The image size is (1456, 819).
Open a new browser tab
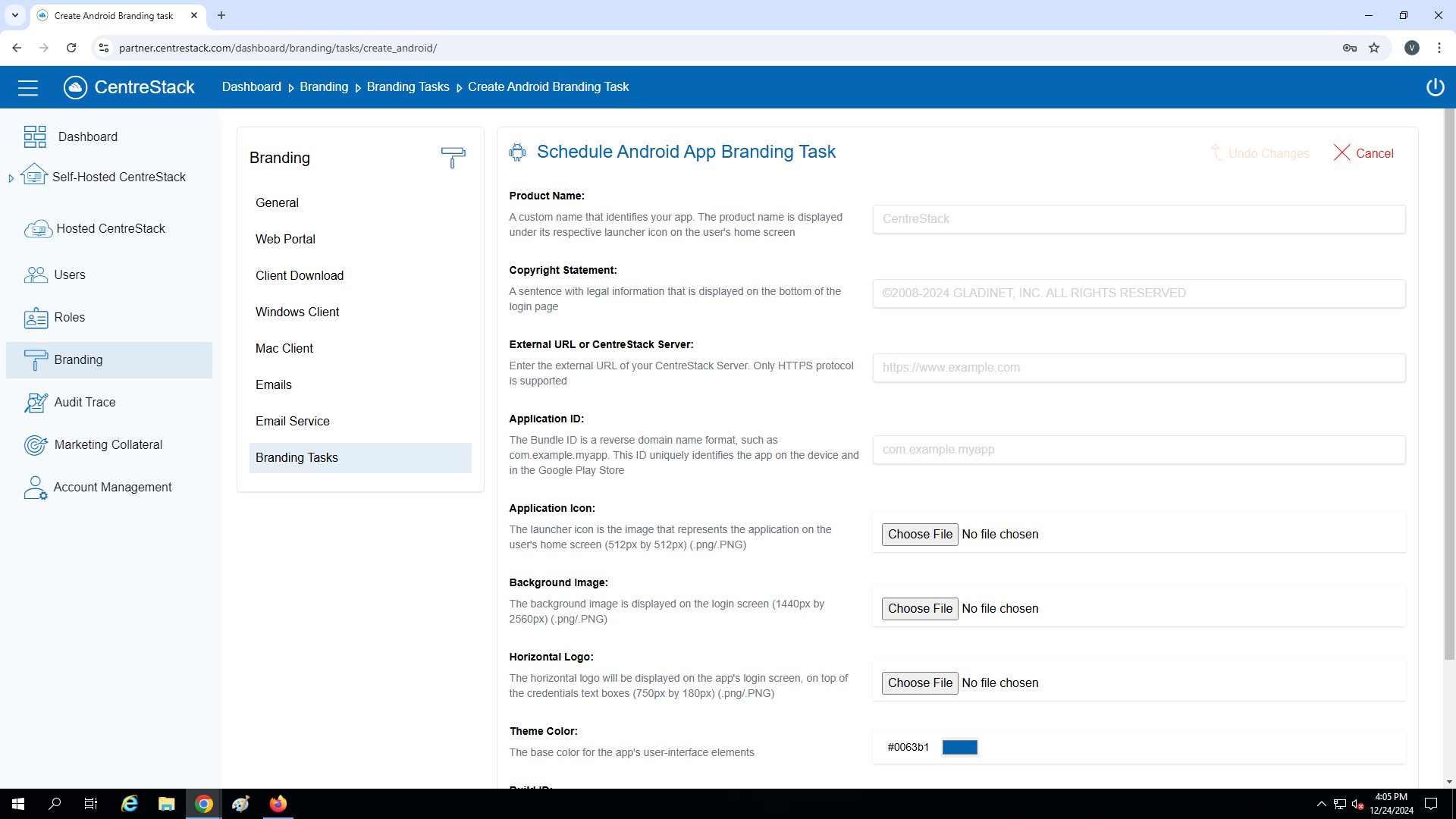tap(221, 15)
